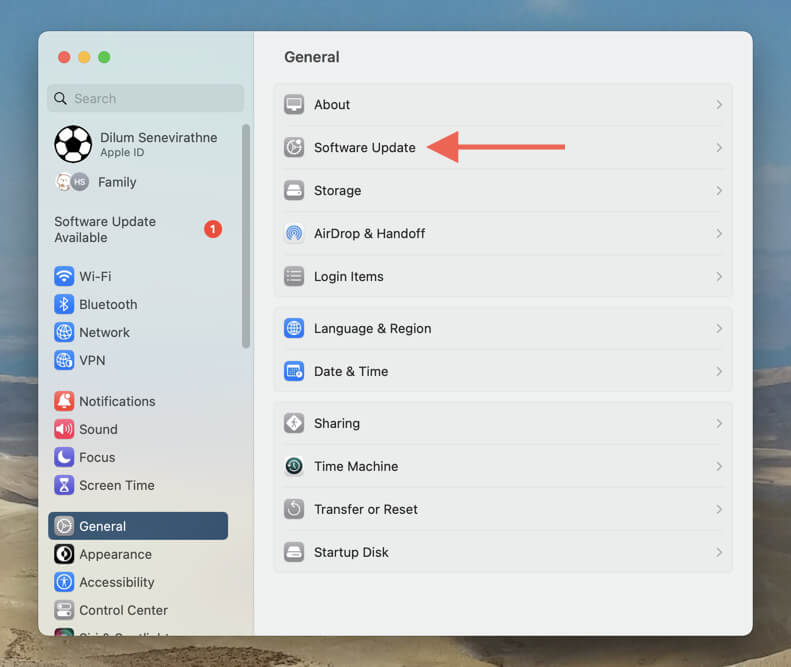
Task: Click the Accessibility sidebar icon
Action: click(x=64, y=582)
